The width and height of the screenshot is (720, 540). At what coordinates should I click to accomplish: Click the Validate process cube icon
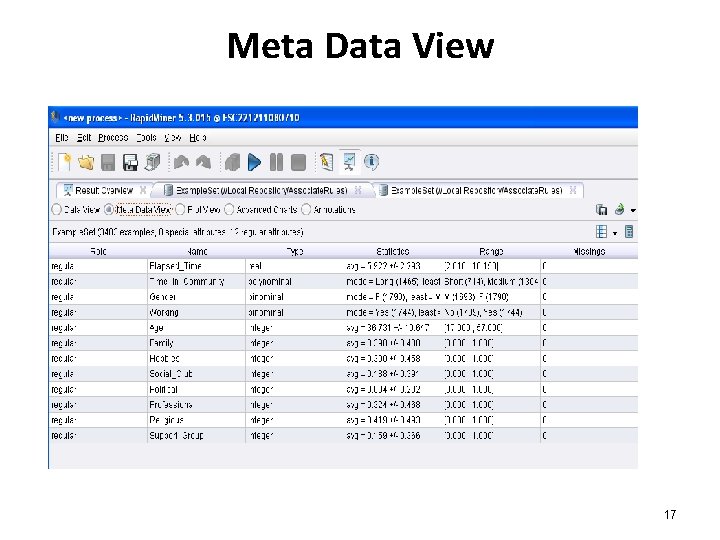[232, 163]
